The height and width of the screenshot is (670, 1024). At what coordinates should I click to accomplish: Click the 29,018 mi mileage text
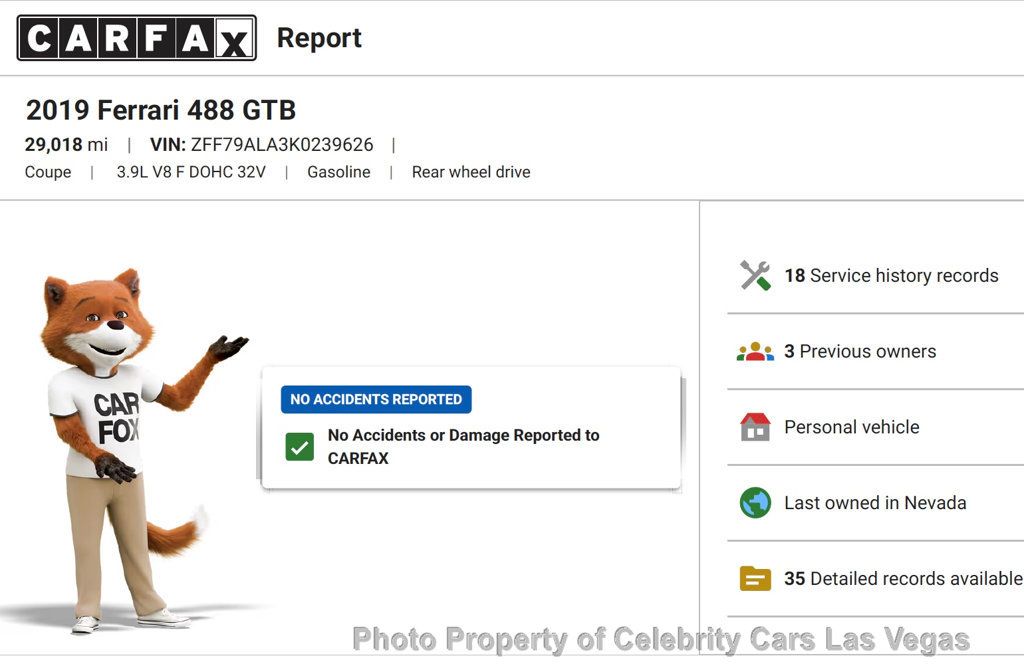pos(66,145)
